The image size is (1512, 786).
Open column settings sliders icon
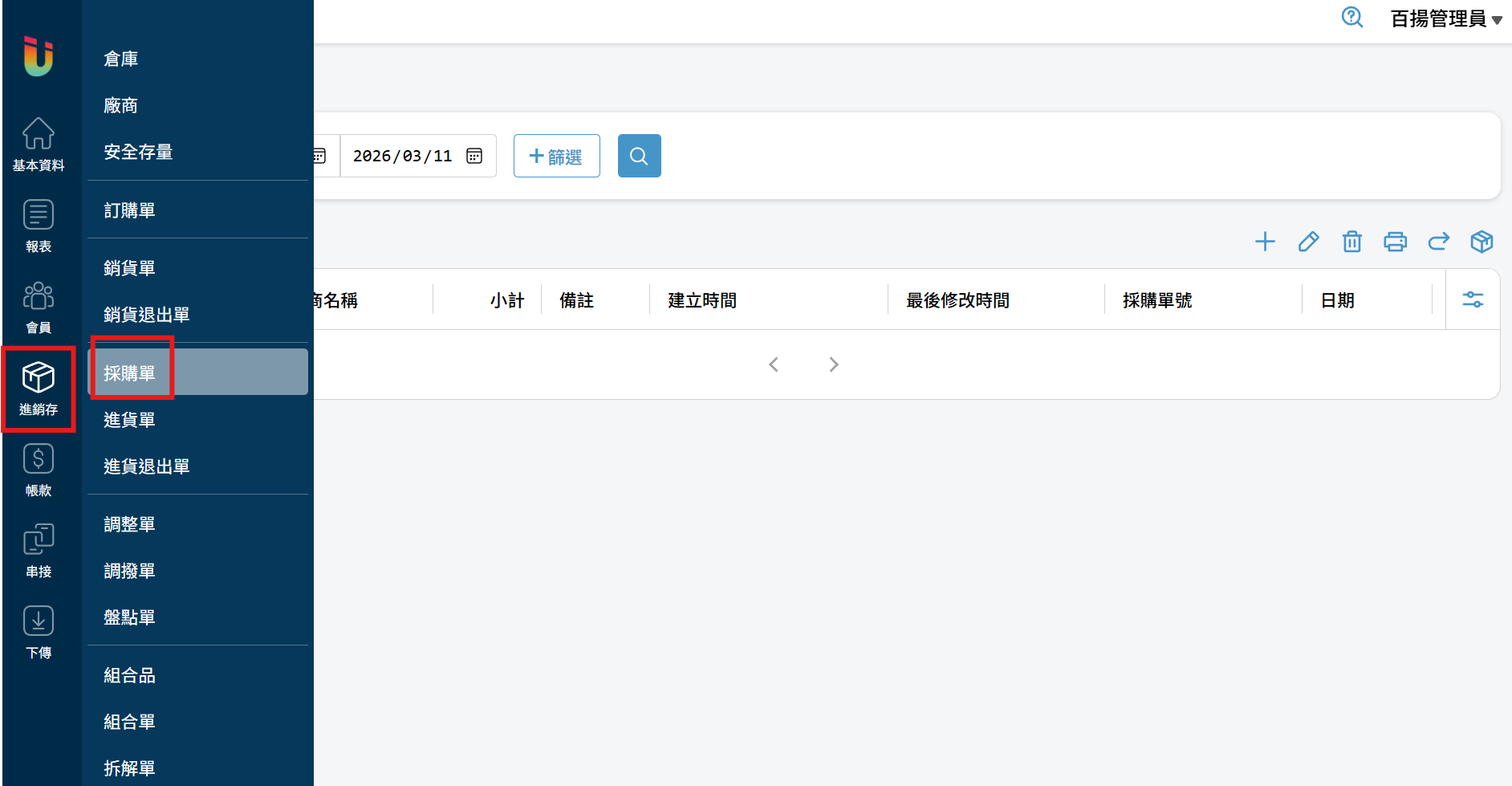1473,299
